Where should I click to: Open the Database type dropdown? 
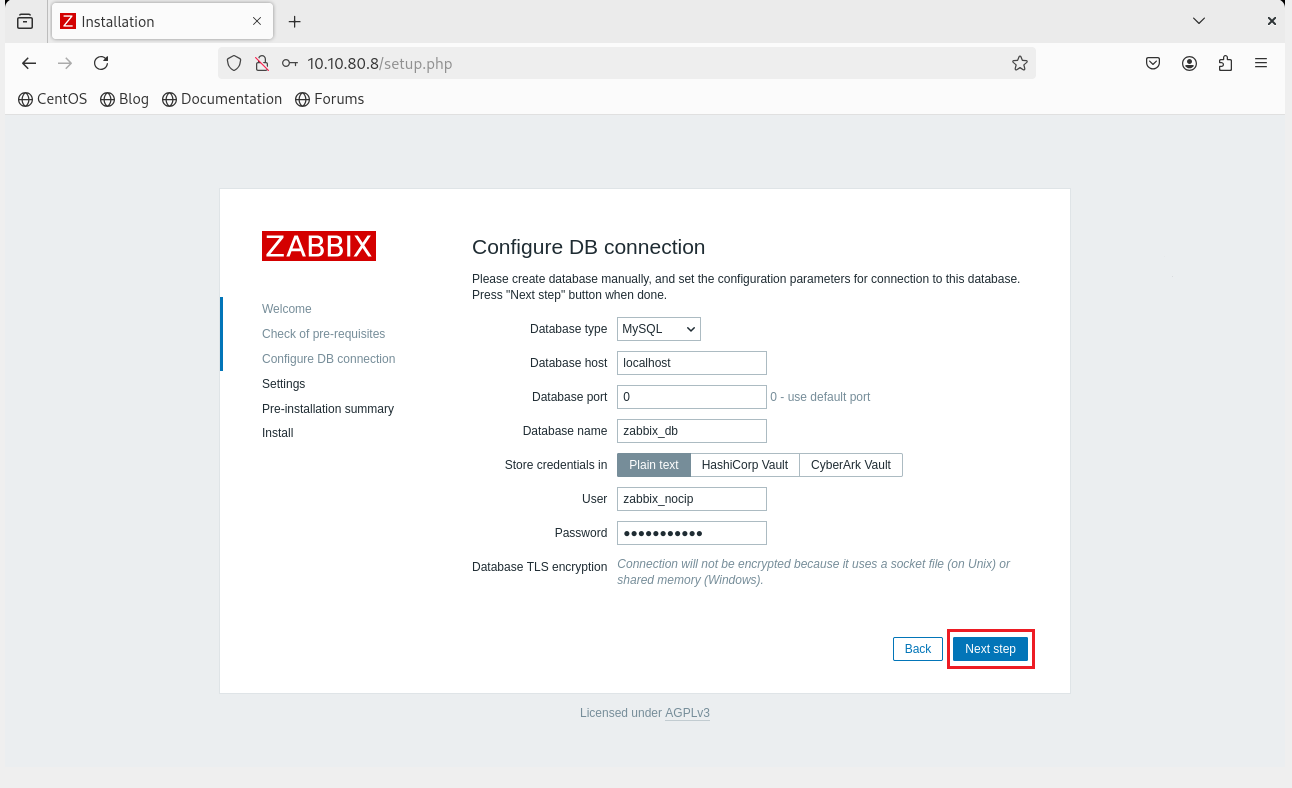point(659,329)
